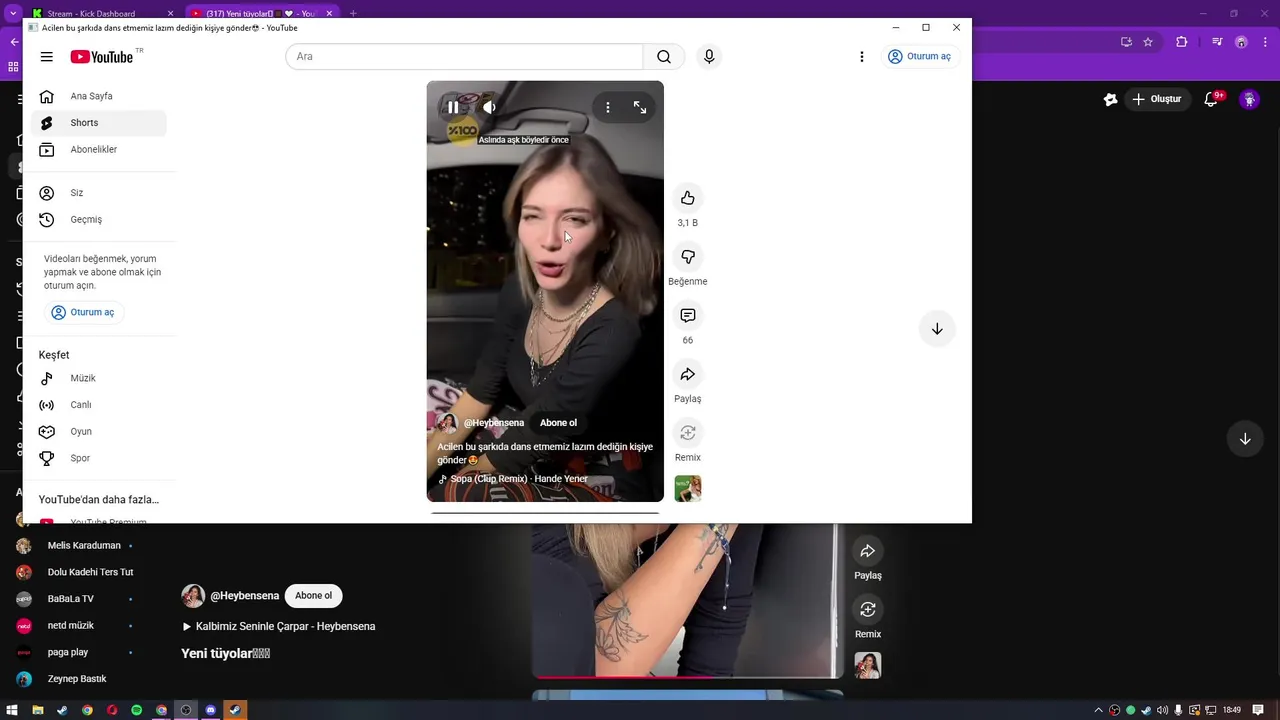Click the sidebar Oturum aç sign-in button
Screen dimensions: 1280x720
[x=83, y=313]
